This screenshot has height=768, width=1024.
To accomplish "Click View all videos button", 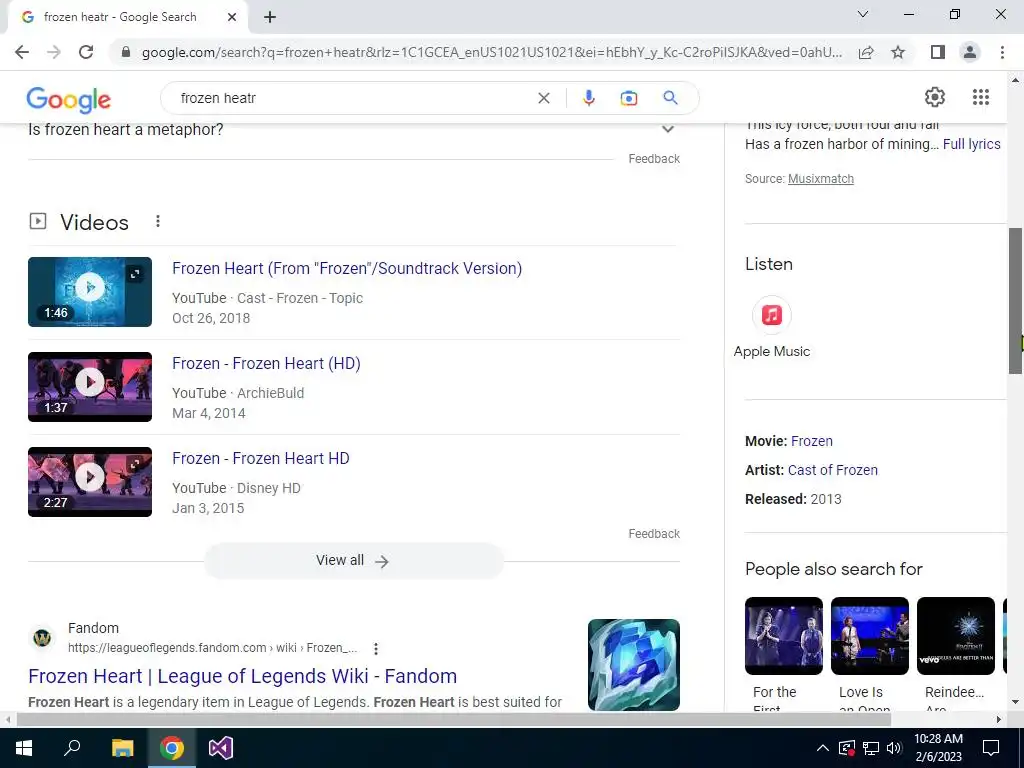I will [x=353, y=560].
